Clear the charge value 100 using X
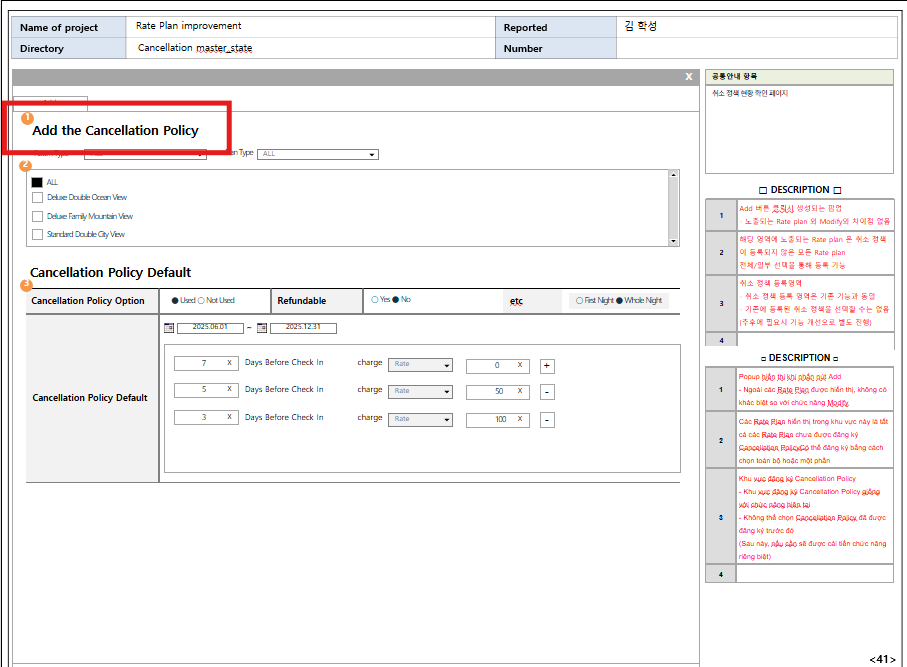 pyautogui.click(x=520, y=420)
